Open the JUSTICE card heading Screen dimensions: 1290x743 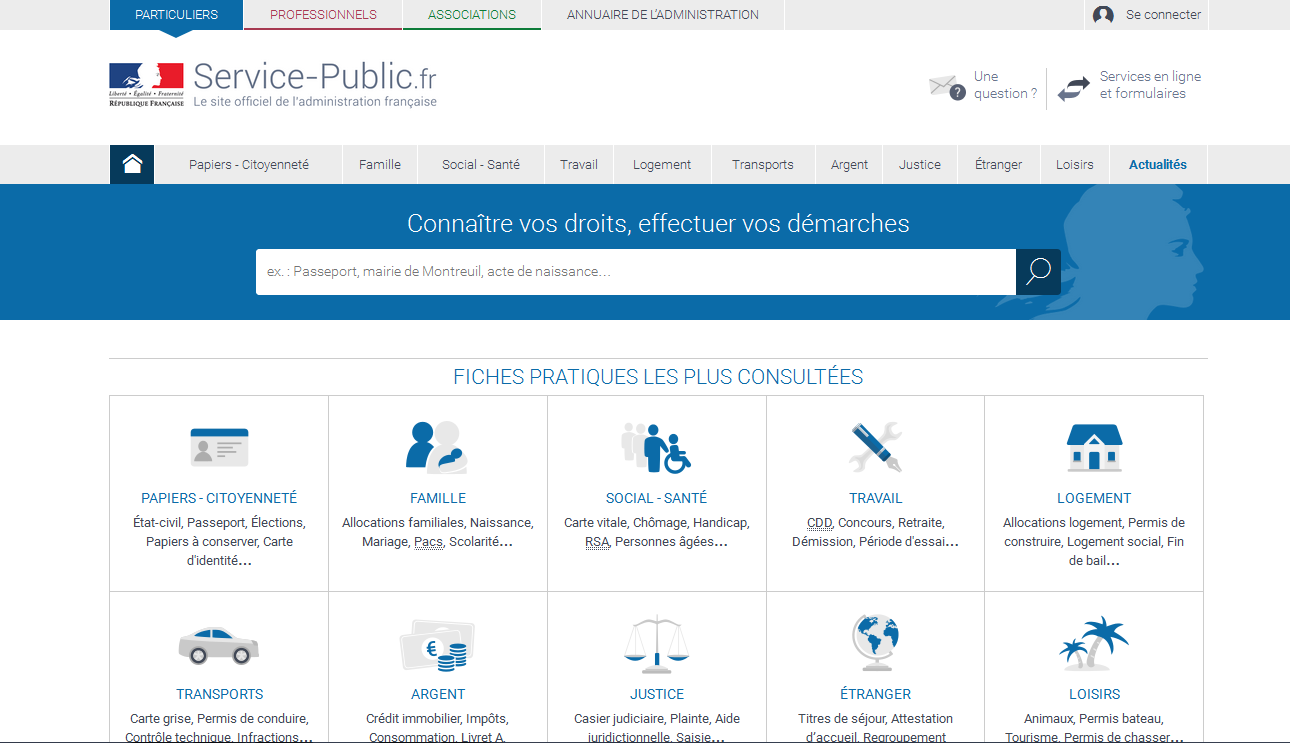[657, 694]
